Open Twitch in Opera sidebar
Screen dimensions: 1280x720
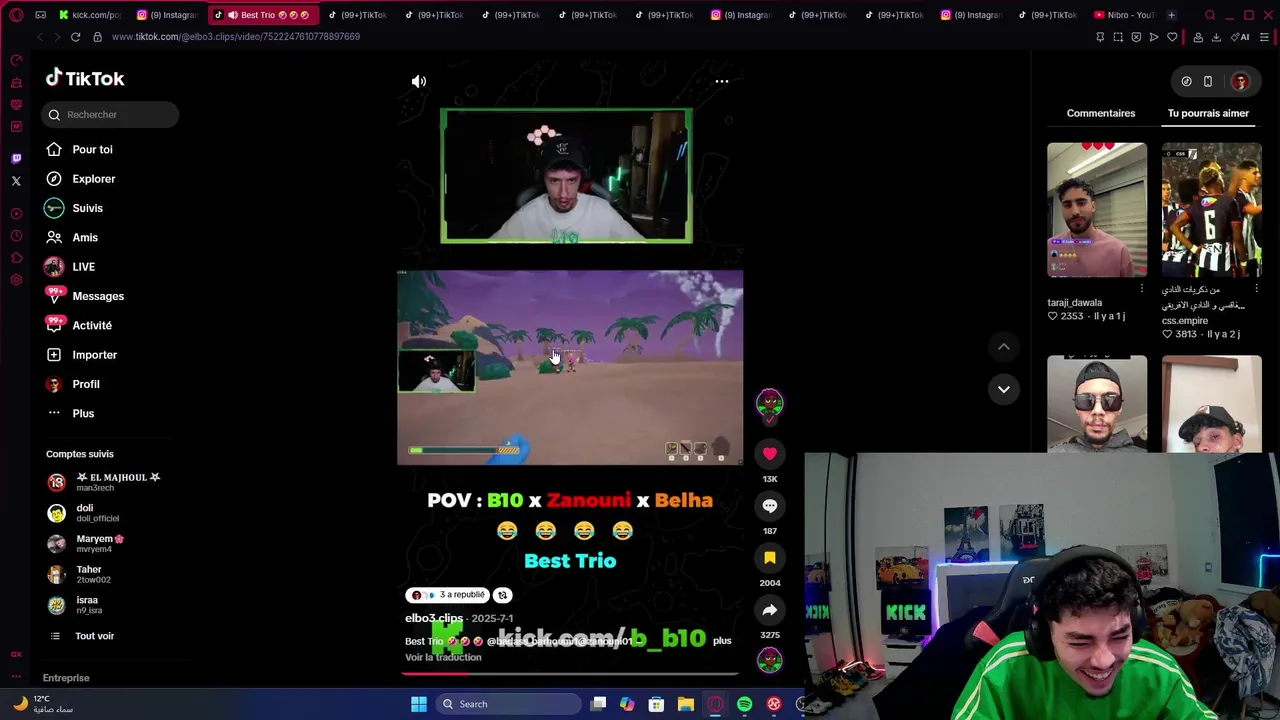(16, 158)
